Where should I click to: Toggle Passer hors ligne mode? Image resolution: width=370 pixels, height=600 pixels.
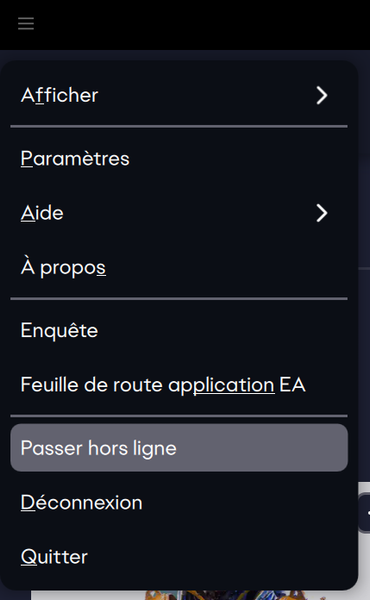coord(179,448)
